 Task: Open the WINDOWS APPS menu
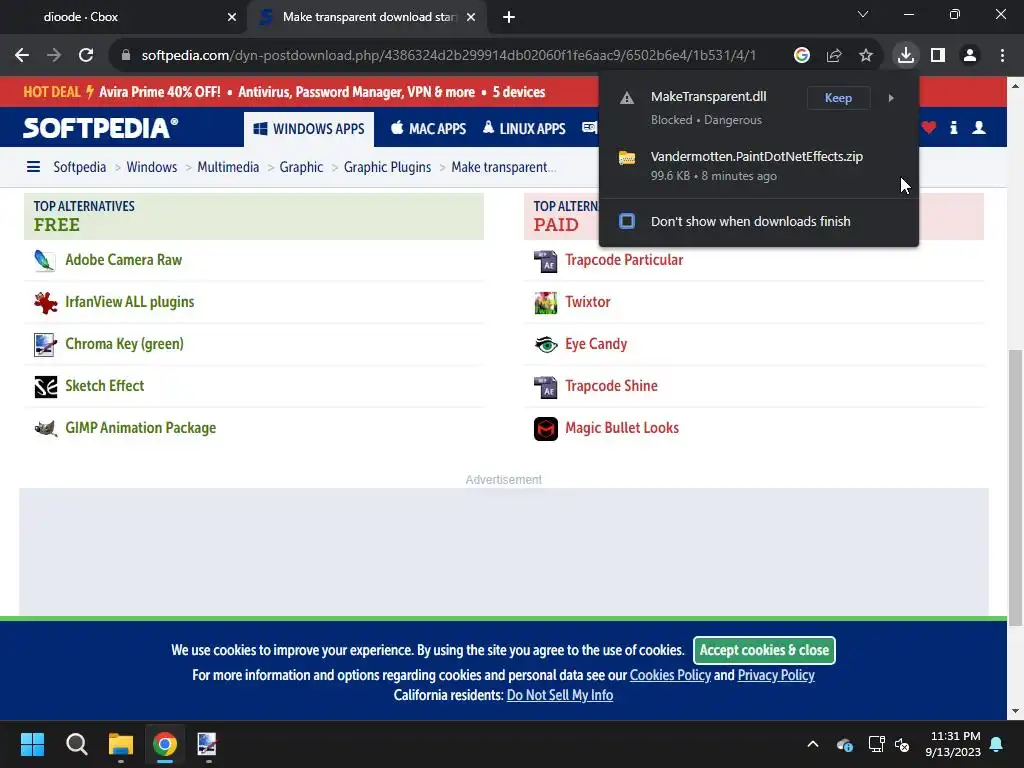coord(309,129)
